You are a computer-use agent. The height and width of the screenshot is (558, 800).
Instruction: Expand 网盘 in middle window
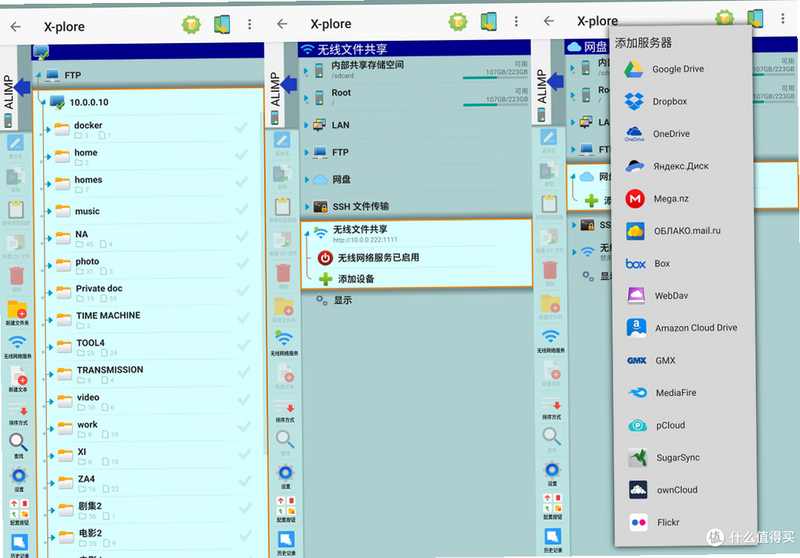tap(307, 180)
